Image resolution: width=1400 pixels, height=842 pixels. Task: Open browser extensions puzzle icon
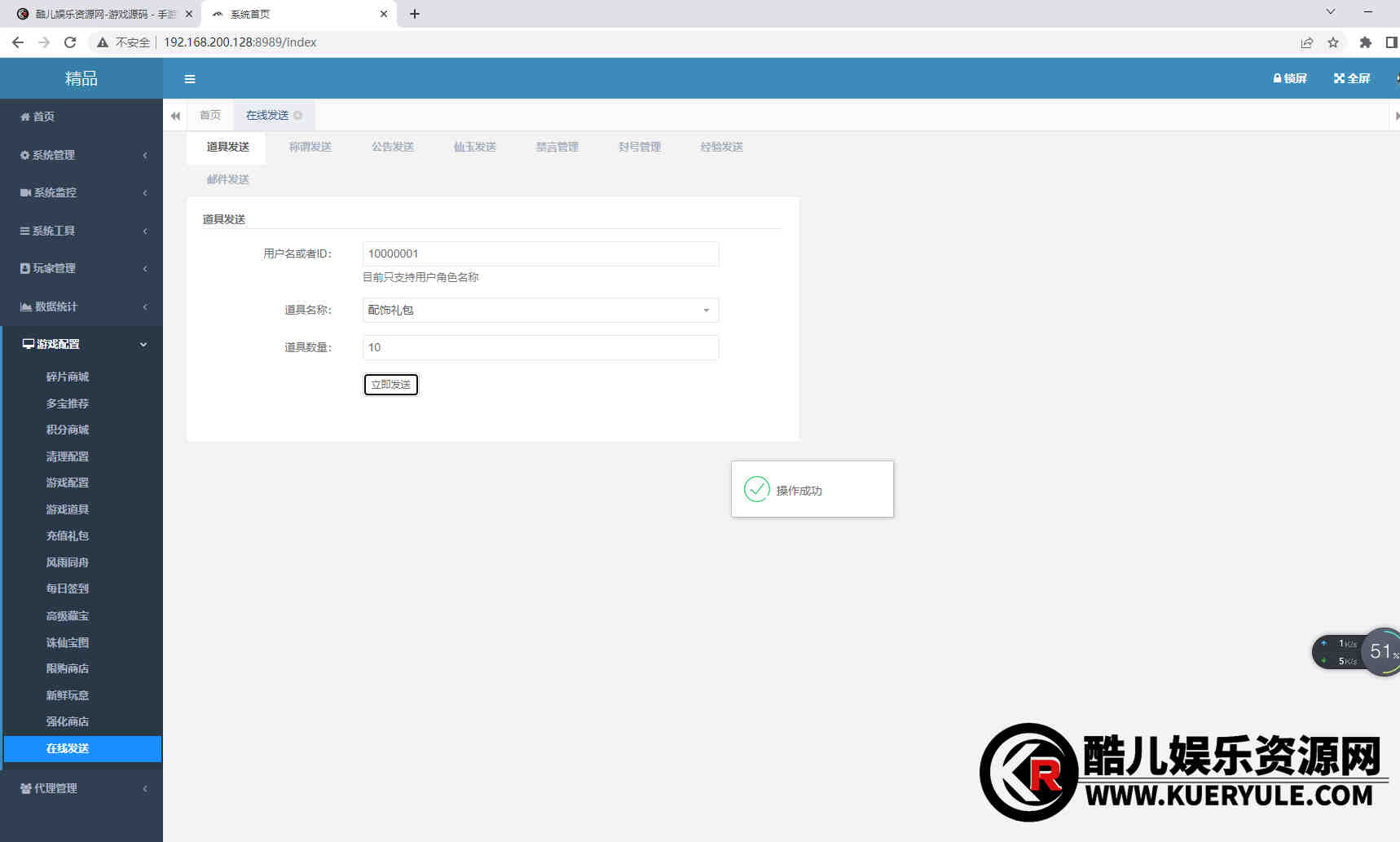click(1365, 42)
